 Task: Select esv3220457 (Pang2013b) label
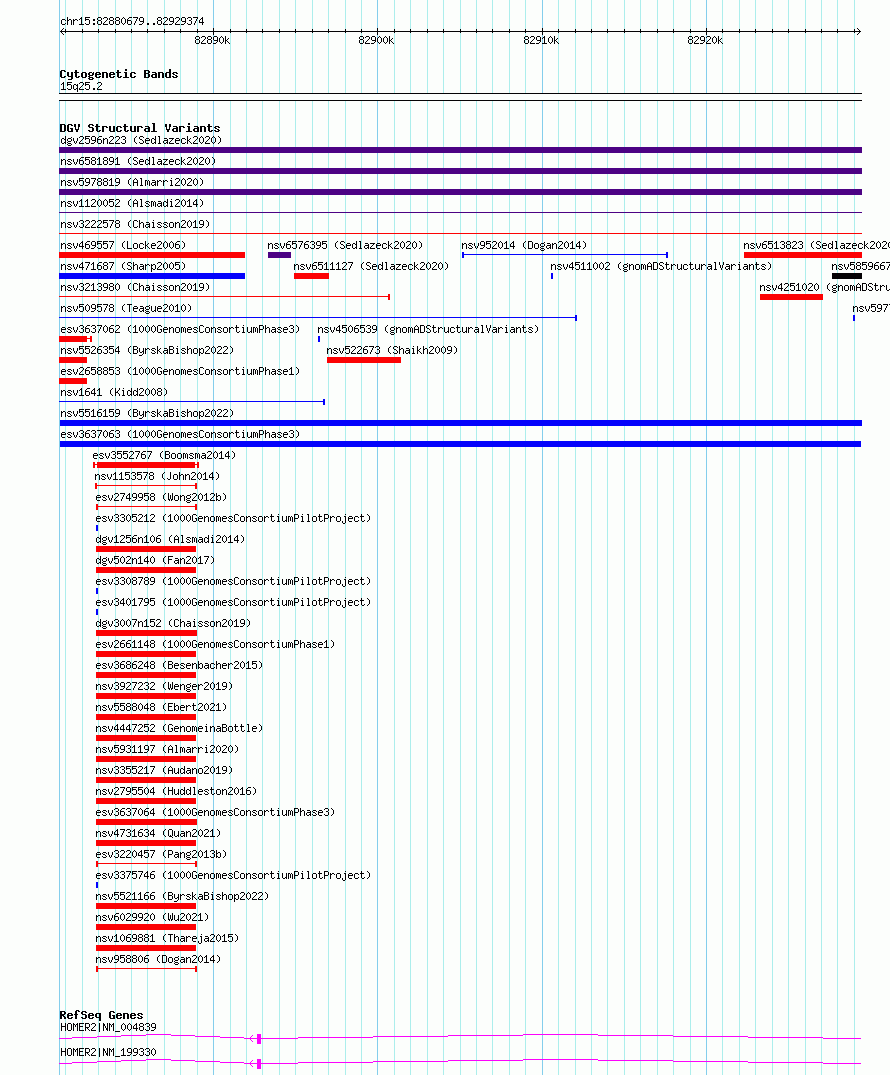pyautogui.click(x=161, y=855)
